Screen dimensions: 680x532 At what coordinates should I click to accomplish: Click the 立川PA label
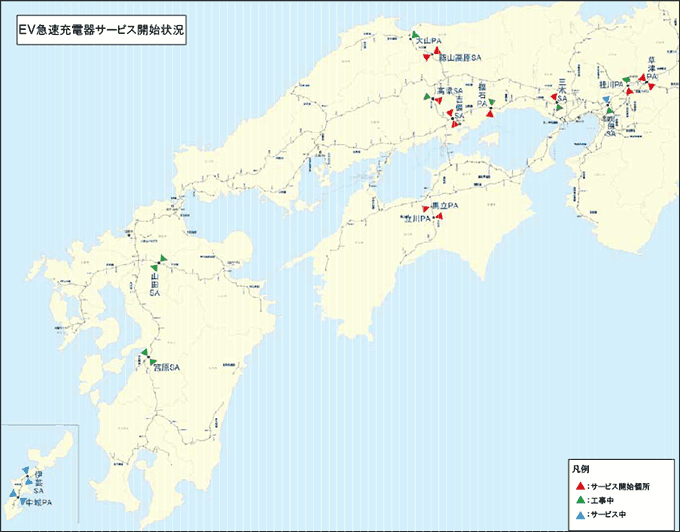417,219
